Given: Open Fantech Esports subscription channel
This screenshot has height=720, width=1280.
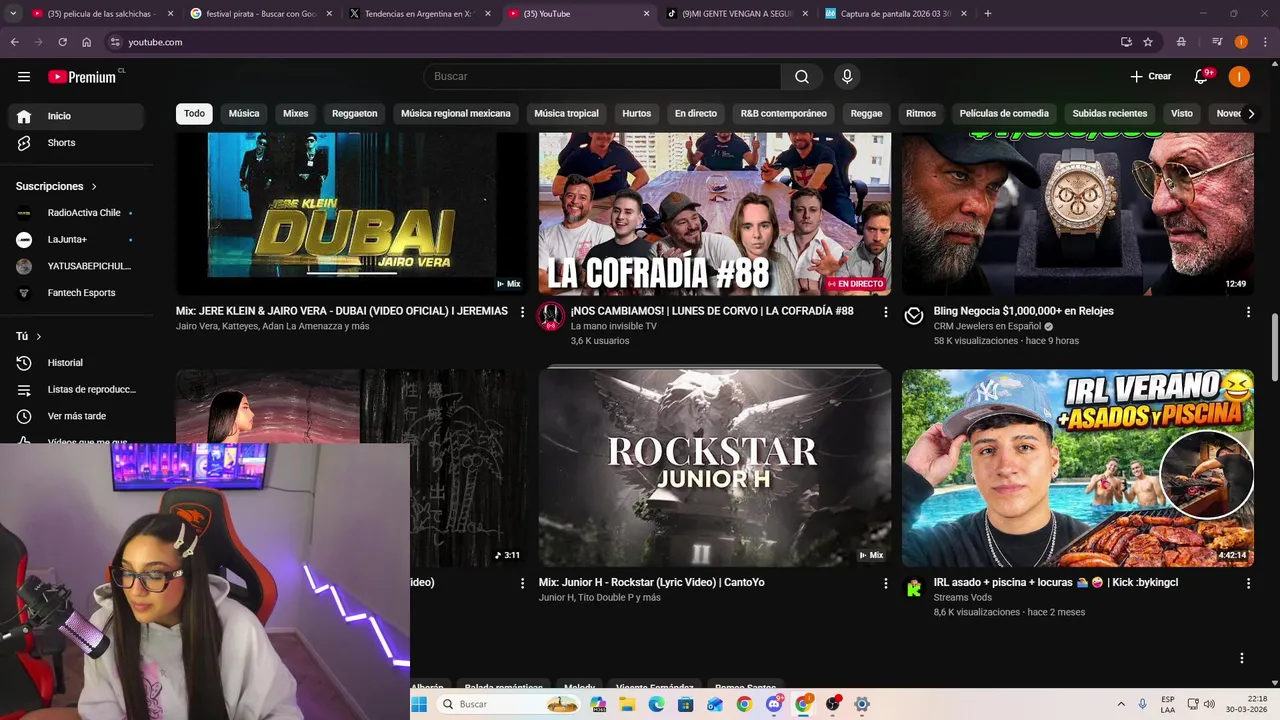Looking at the screenshot, I should tap(75, 293).
